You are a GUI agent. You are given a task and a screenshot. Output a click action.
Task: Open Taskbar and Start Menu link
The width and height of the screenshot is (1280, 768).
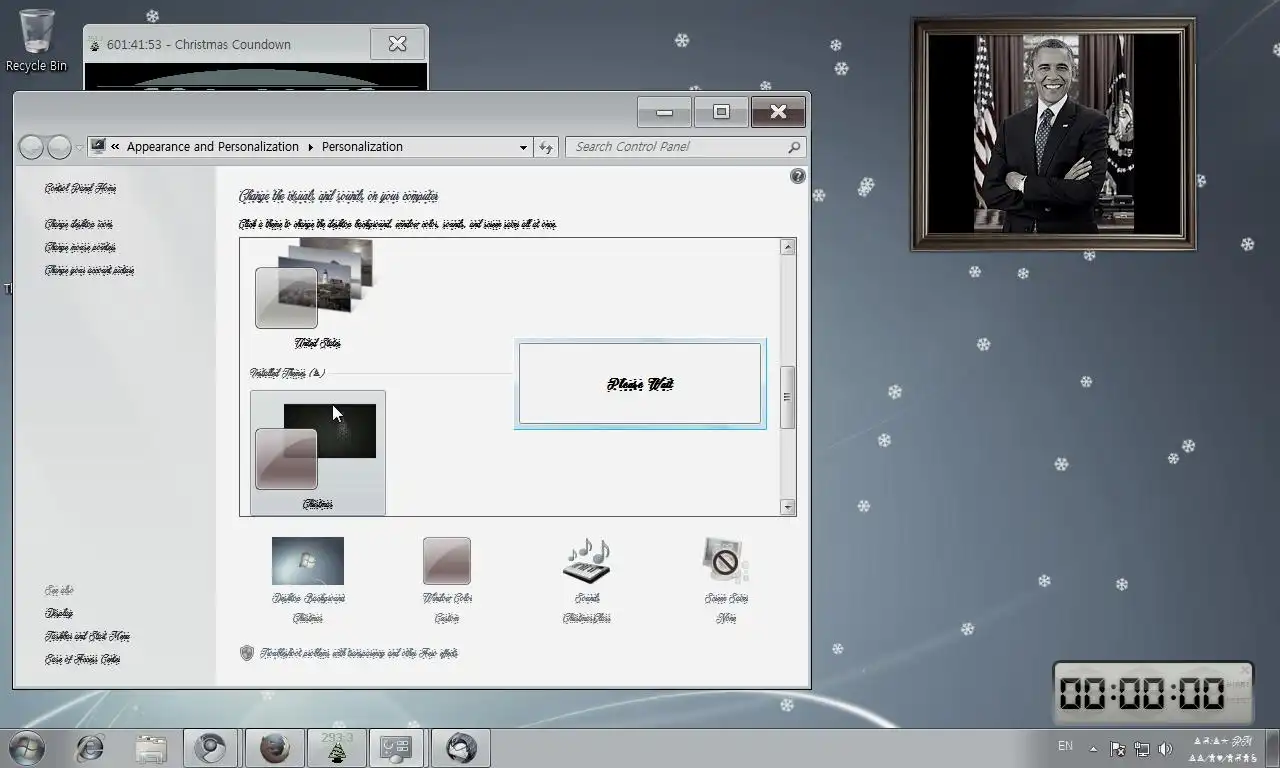point(88,636)
